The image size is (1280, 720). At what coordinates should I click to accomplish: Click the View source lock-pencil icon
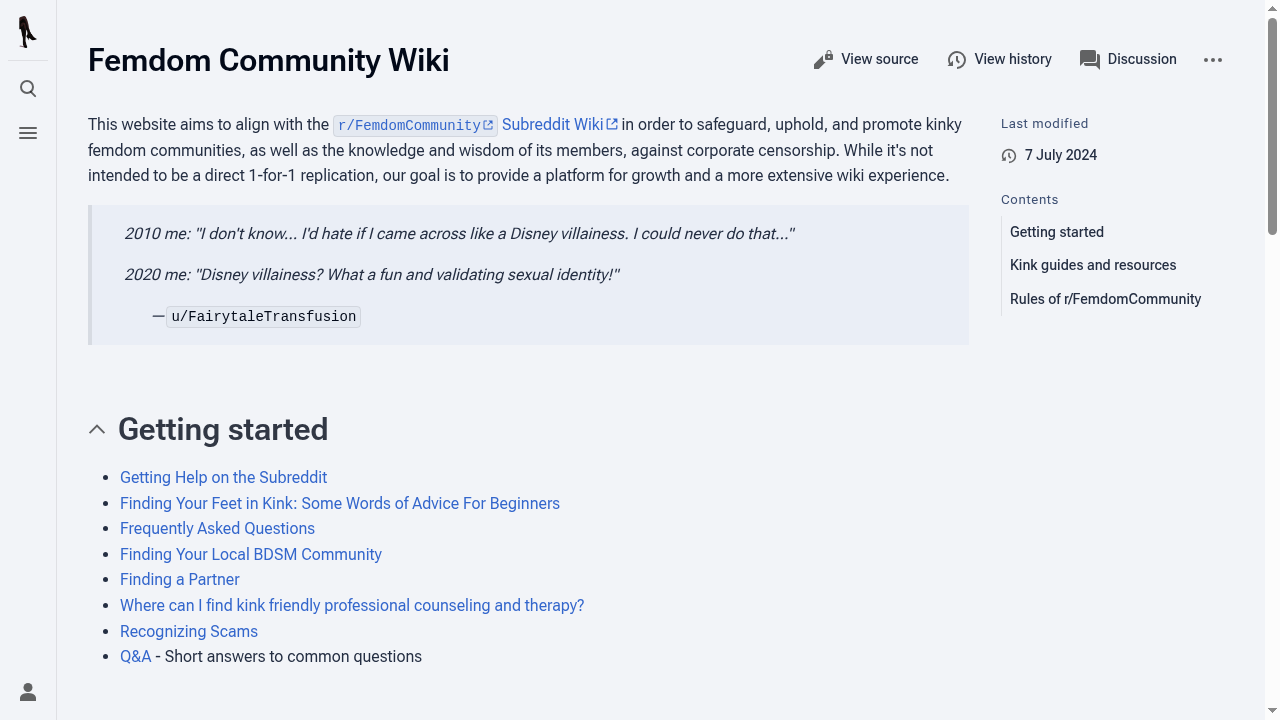coord(823,60)
